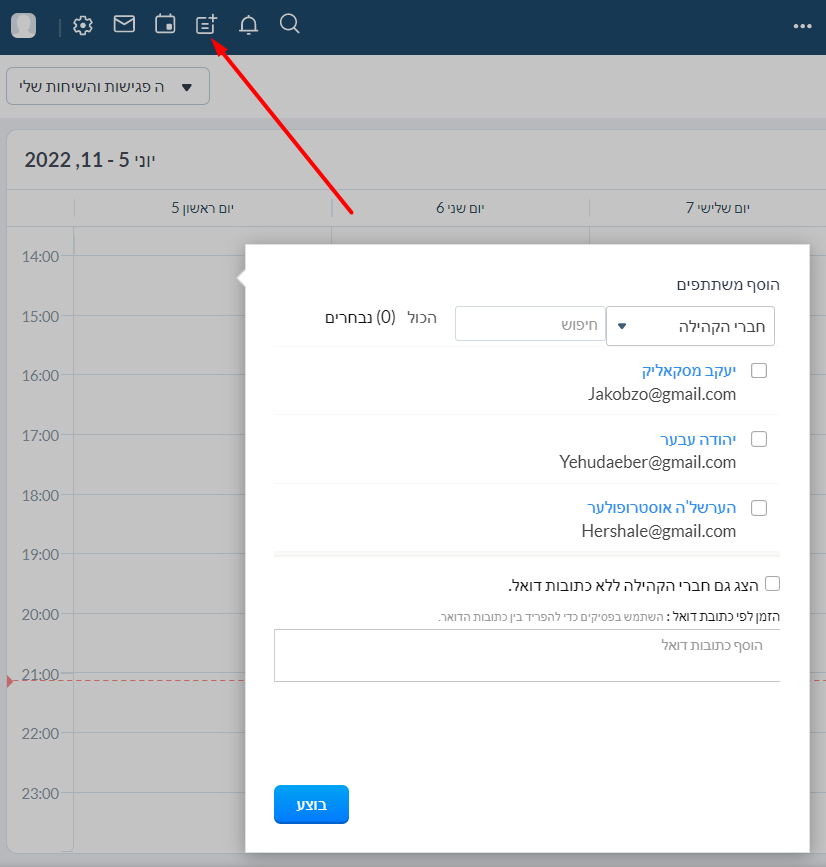Open the settings gear icon
This screenshot has height=867, width=826.
83,26
